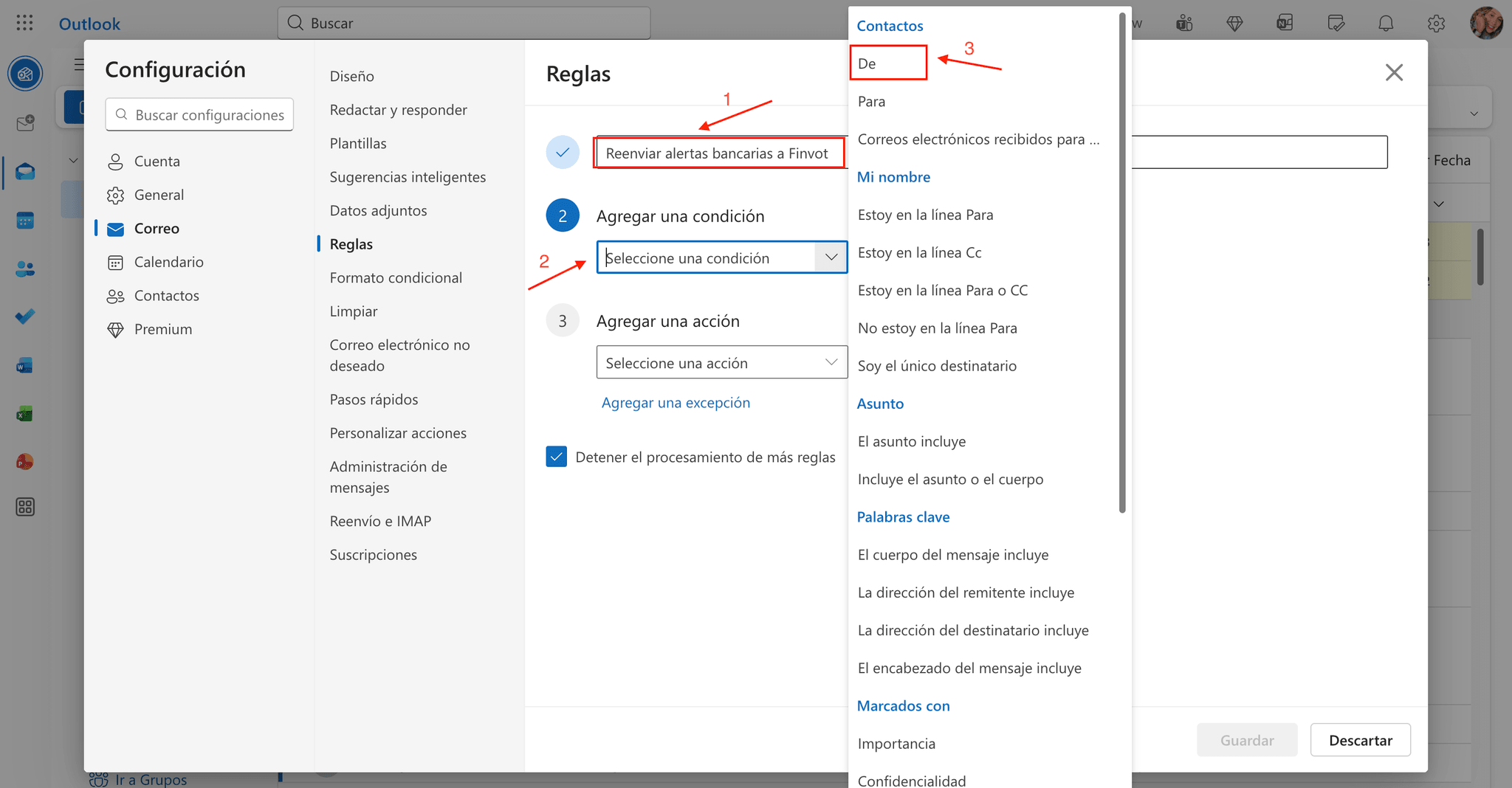Open the Seleccione una condición dropdown
The width and height of the screenshot is (1512, 788).
click(x=721, y=258)
